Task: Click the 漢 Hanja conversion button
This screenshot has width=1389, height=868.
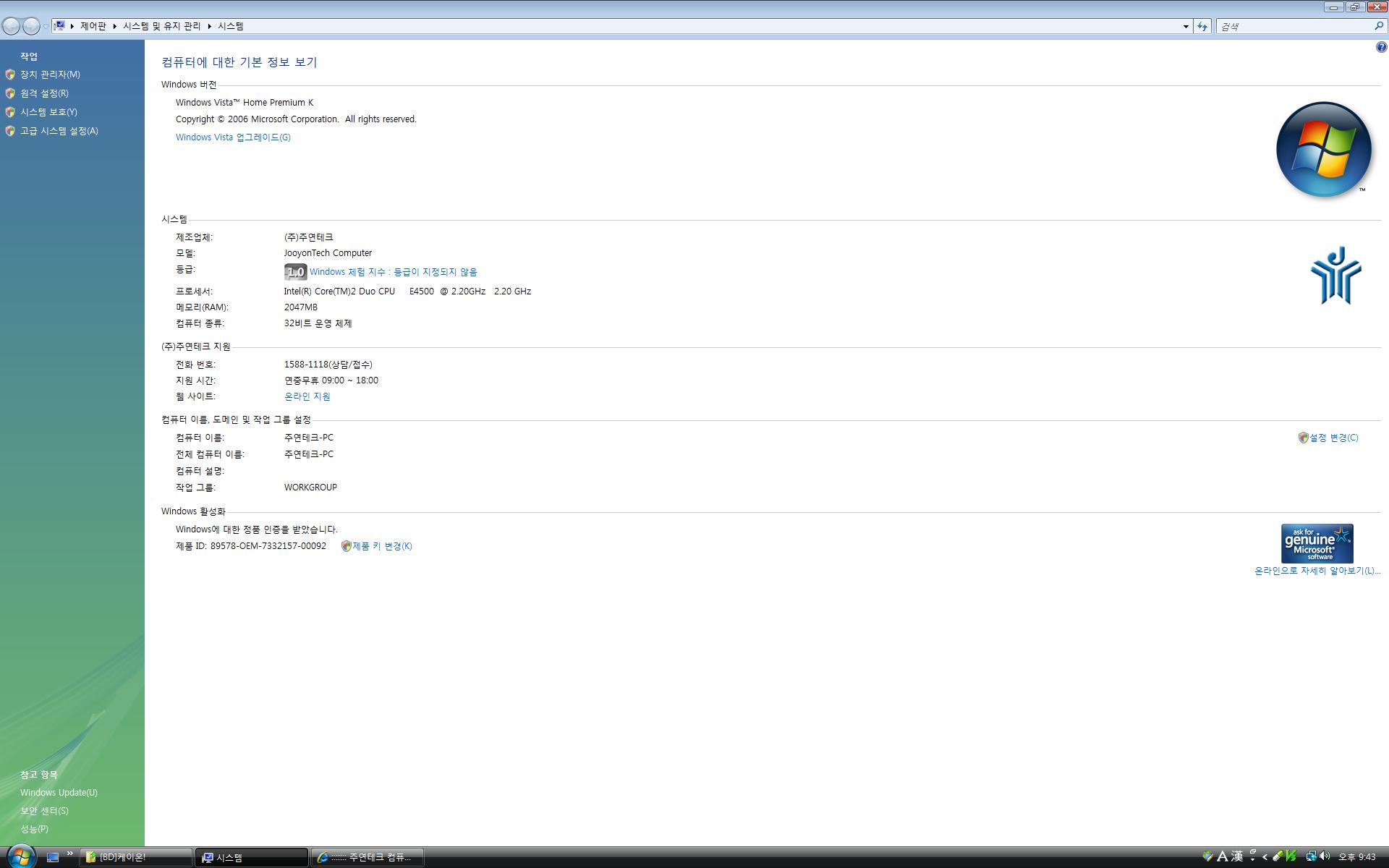Action: [1237, 856]
